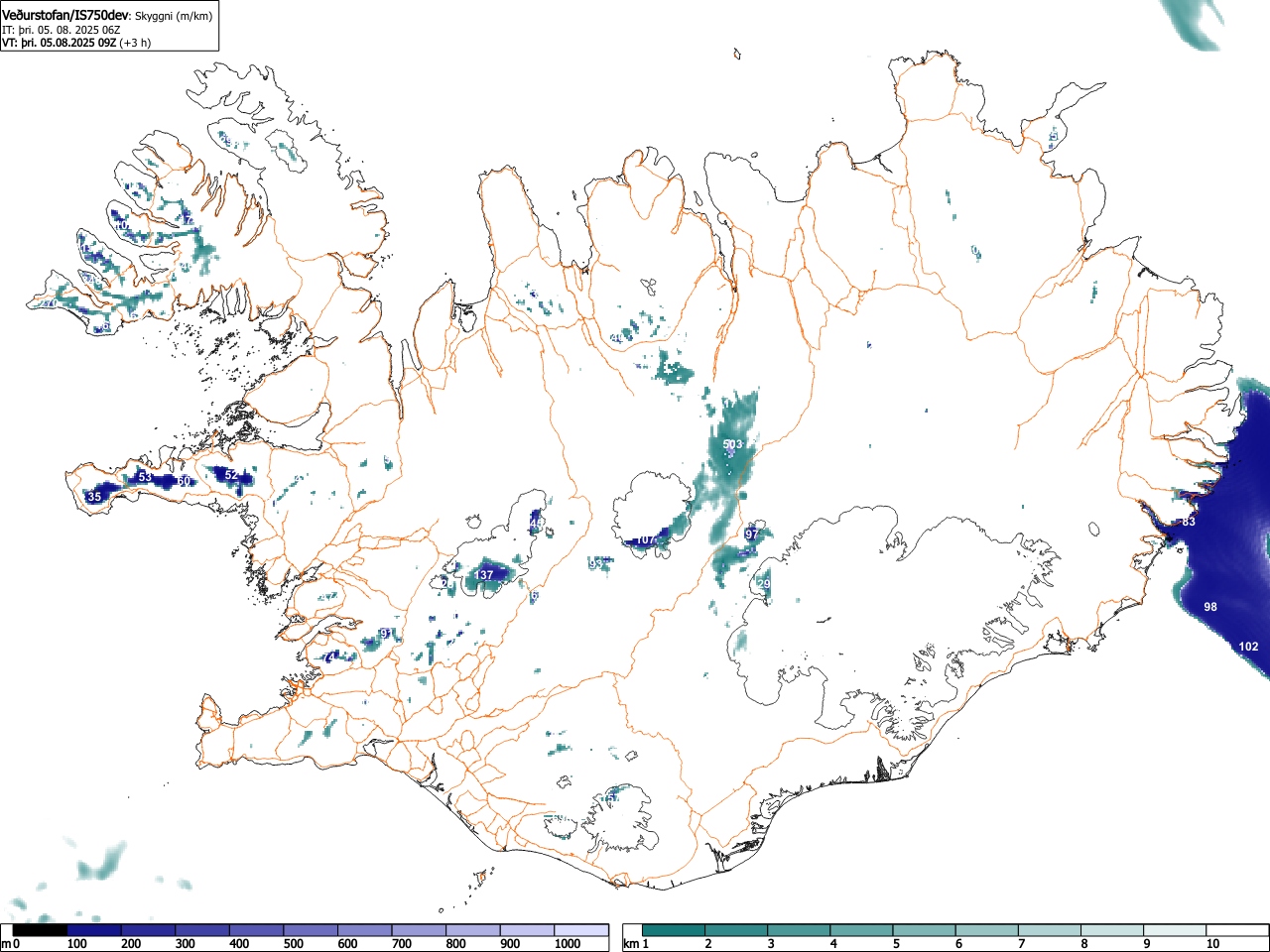Pick the 100–200 m dark blue swatch
Screen dimensions: 1270x952
(x=94, y=930)
